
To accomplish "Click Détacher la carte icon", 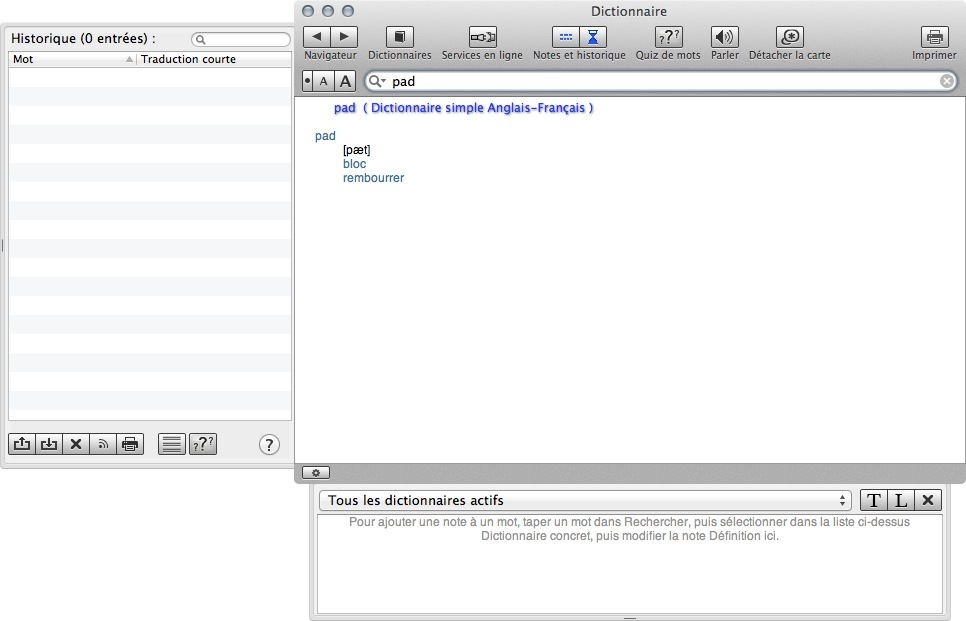I will pos(790,37).
